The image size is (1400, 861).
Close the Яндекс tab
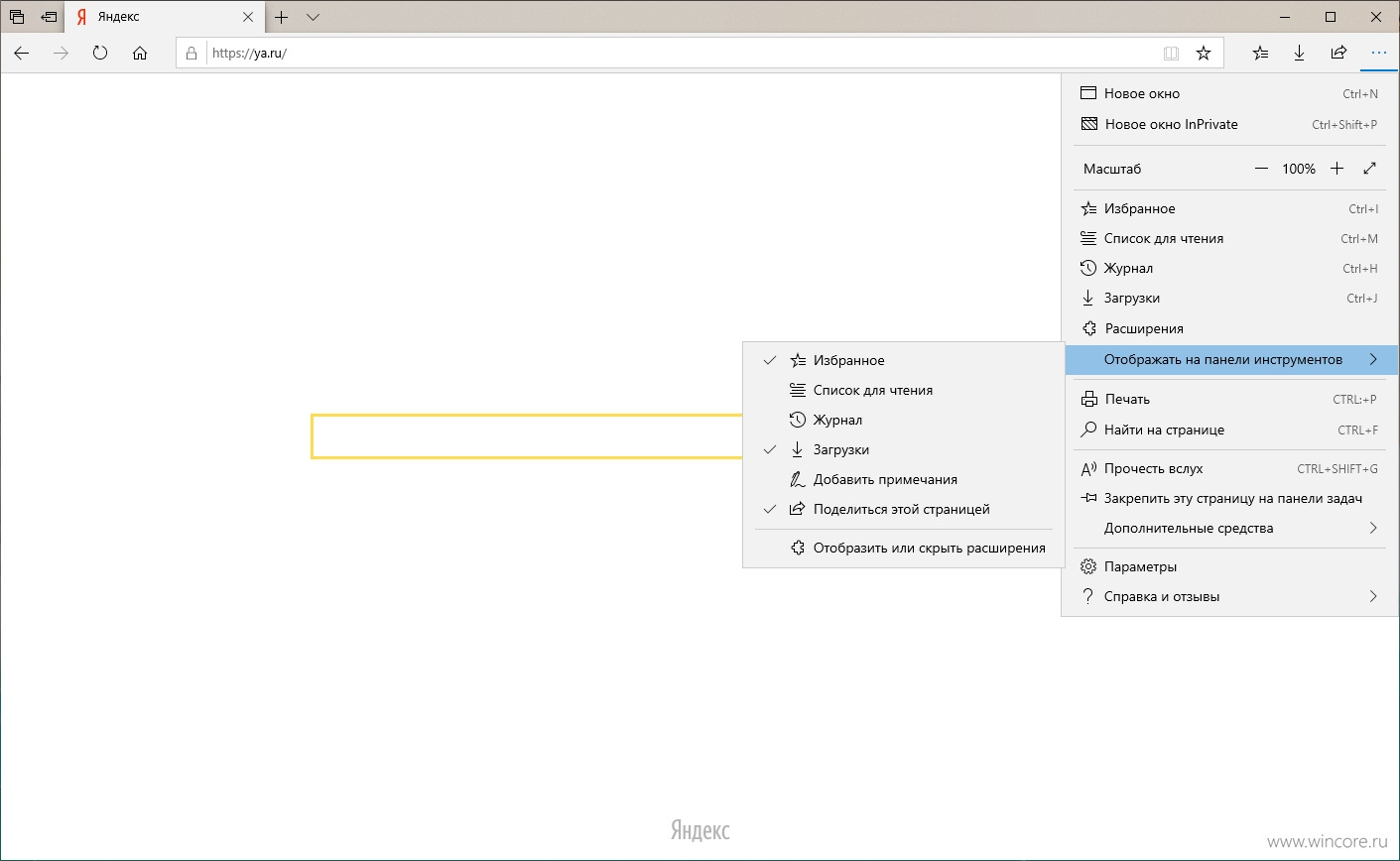(x=249, y=17)
